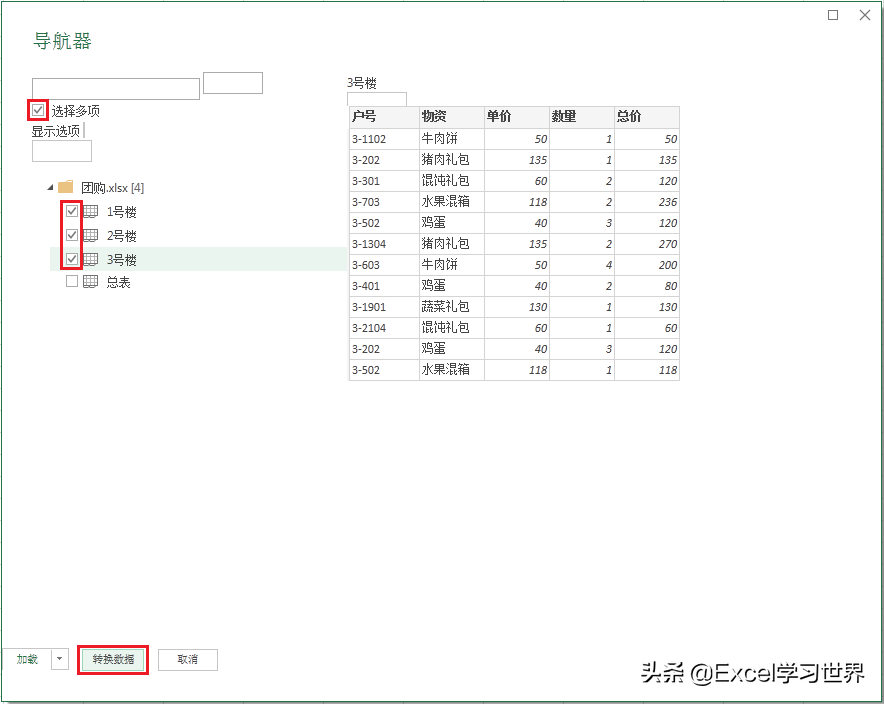The image size is (884, 704).
Task: Select the 2号楼 tree item
Action: [122, 236]
